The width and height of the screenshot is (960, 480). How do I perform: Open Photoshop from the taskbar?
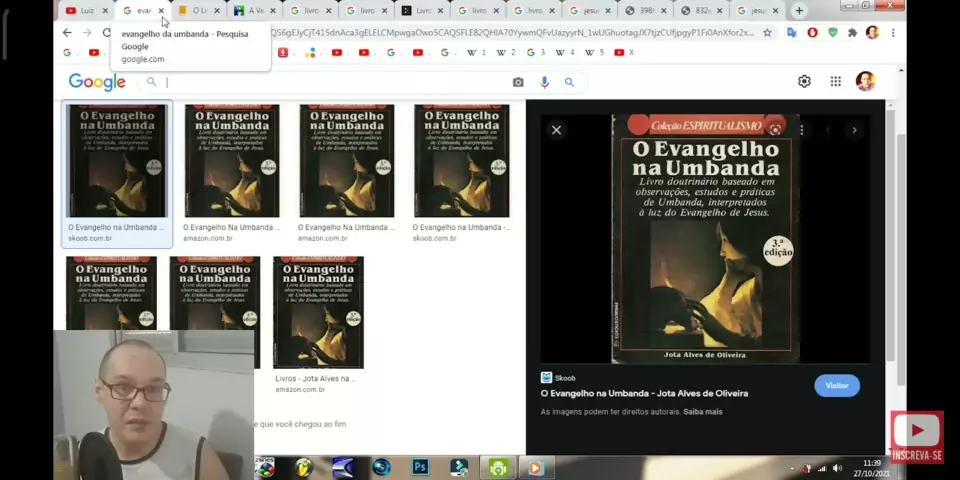pyautogui.click(x=420, y=468)
